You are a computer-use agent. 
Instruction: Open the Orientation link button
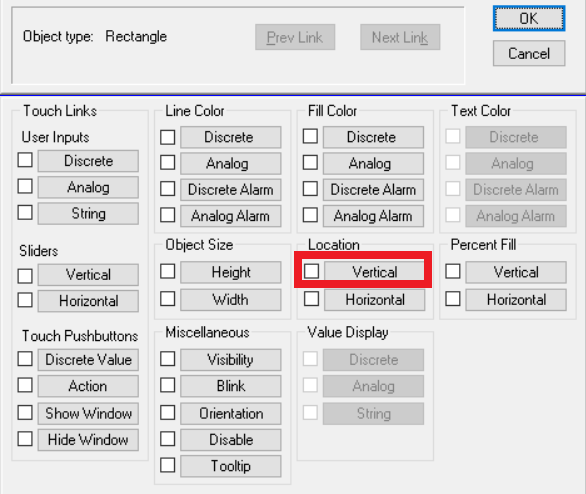coord(231,414)
